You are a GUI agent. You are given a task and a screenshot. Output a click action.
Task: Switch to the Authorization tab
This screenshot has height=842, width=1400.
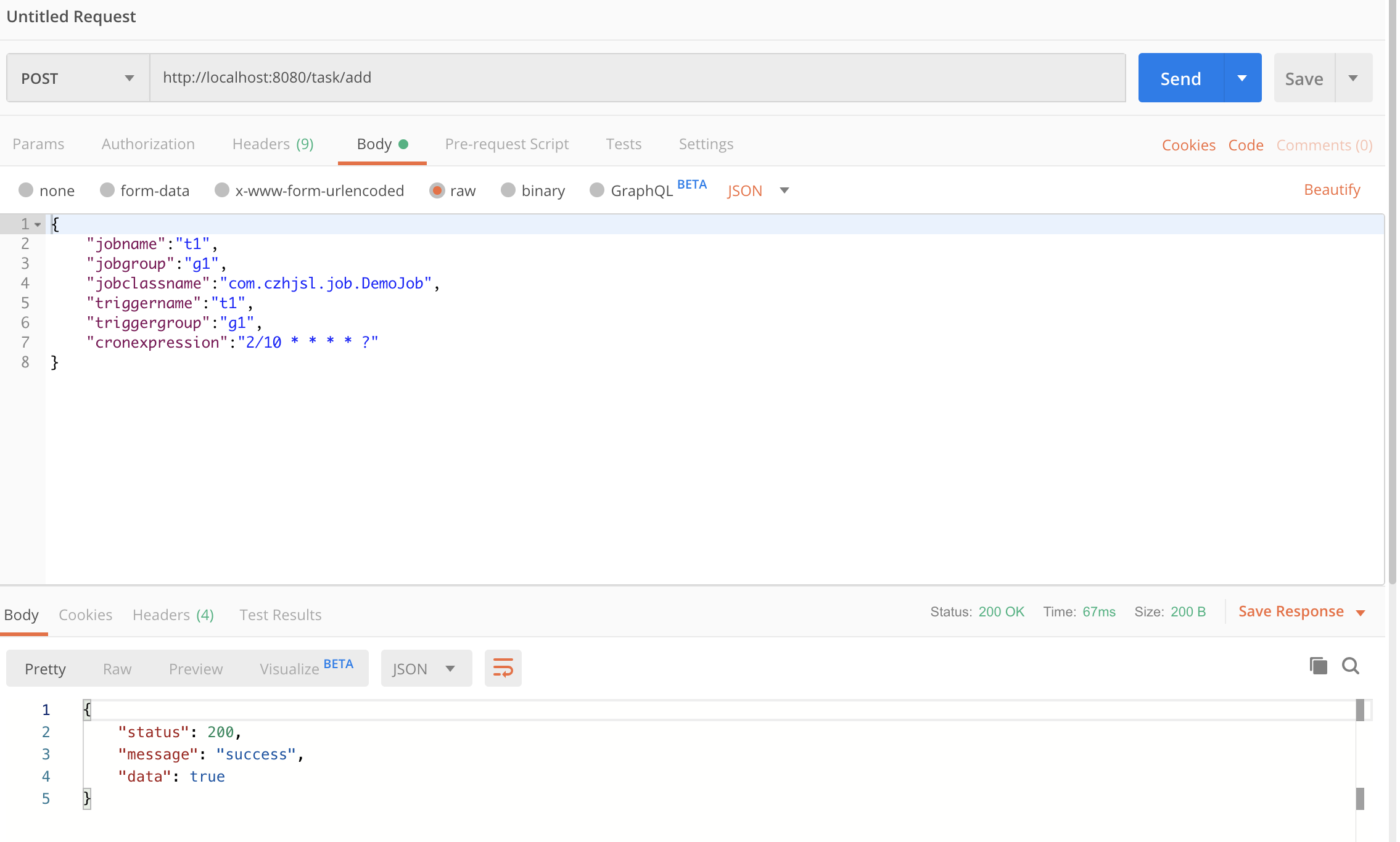(x=147, y=144)
